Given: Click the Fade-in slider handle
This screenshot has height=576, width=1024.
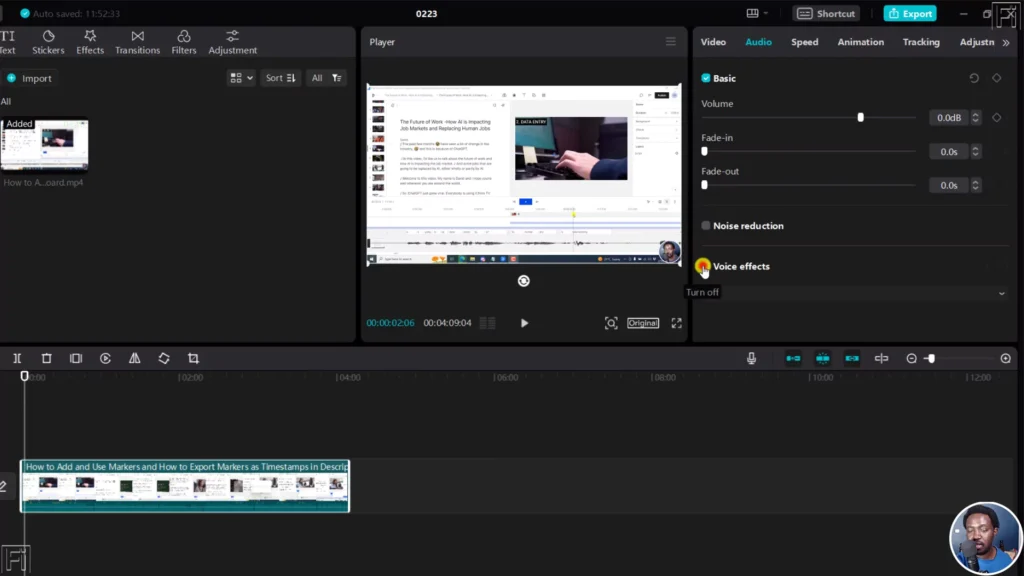Looking at the screenshot, I should click(x=704, y=152).
